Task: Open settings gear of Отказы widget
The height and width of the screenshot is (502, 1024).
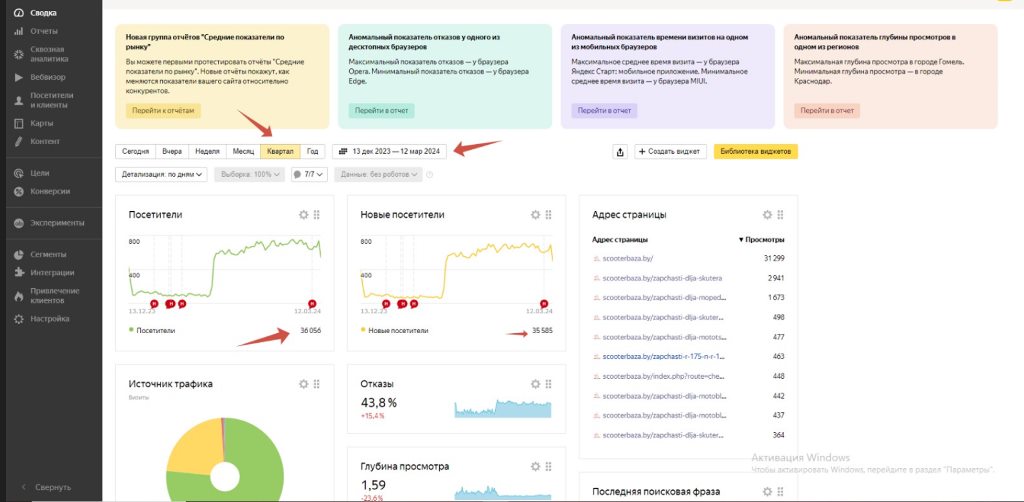Action: pos(535,384)
